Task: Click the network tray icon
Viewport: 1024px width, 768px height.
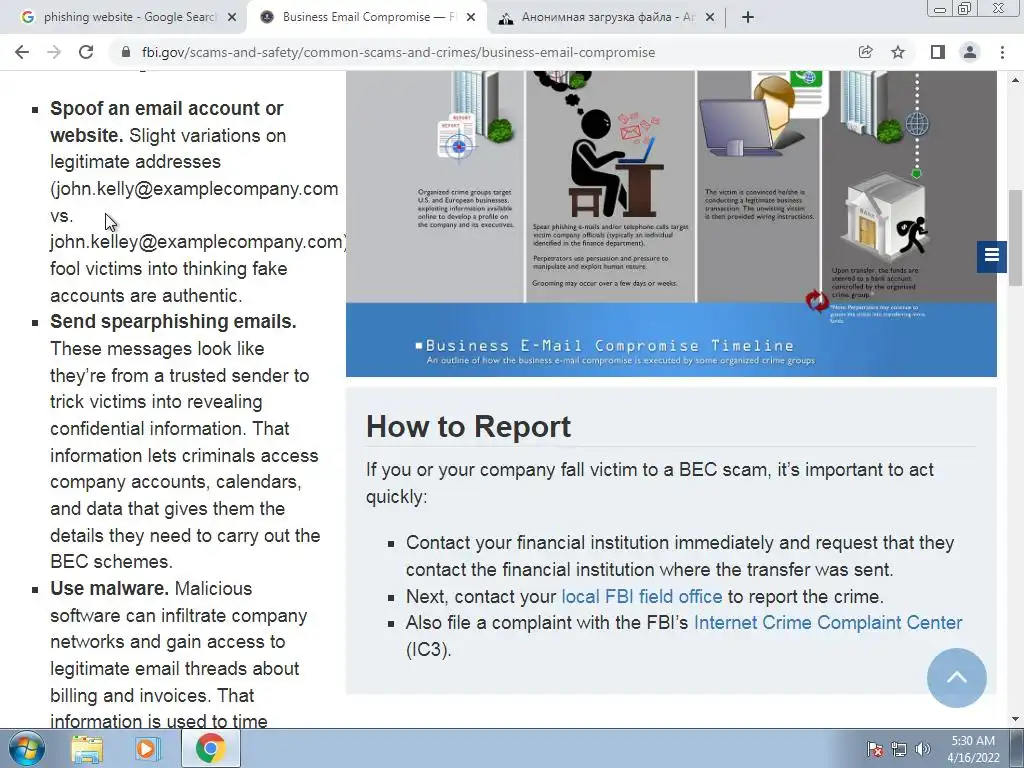Action: pyautogui.click(x=899, y=749)
